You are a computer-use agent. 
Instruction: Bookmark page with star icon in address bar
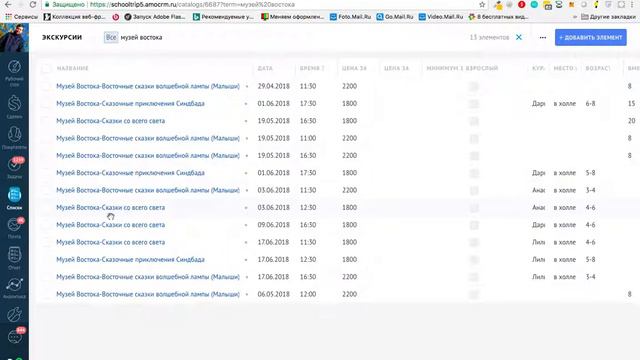point(482,5)
